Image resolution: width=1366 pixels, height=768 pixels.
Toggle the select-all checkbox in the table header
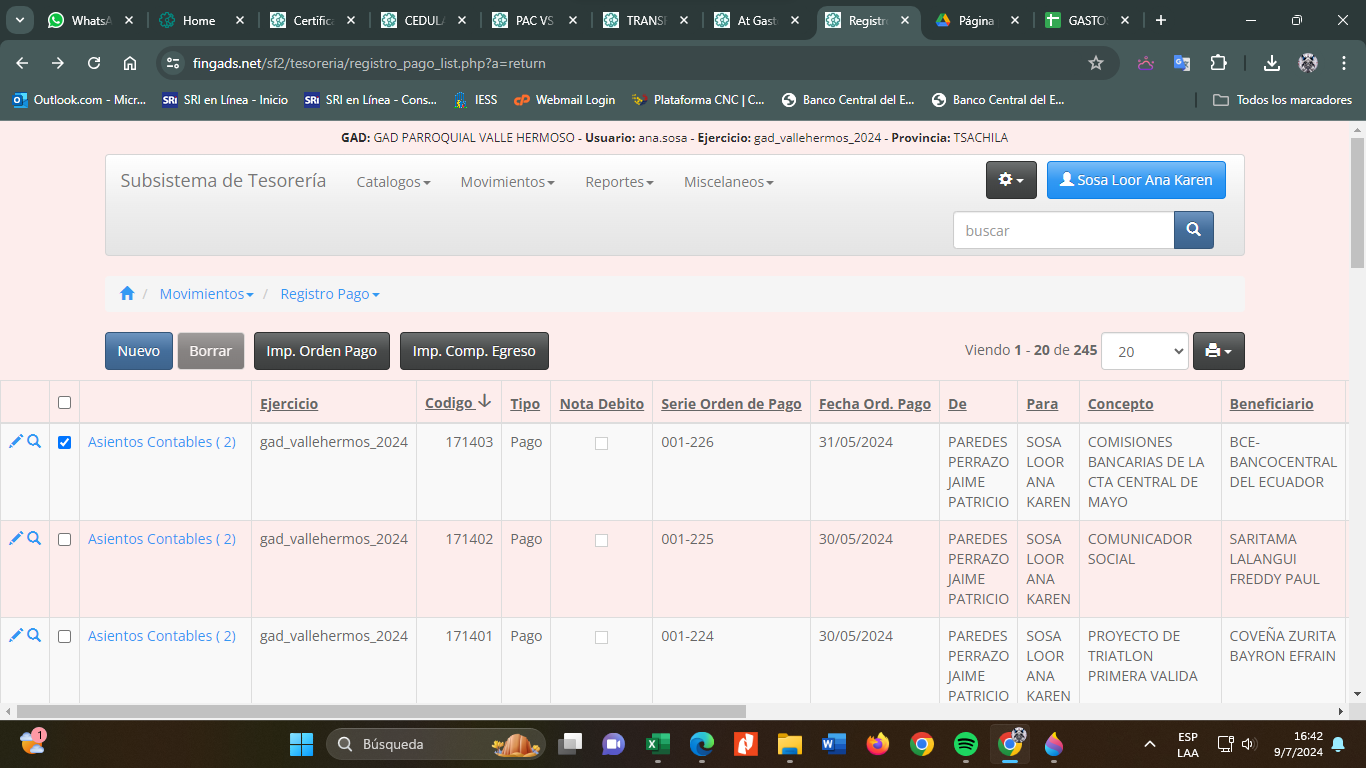65,403
